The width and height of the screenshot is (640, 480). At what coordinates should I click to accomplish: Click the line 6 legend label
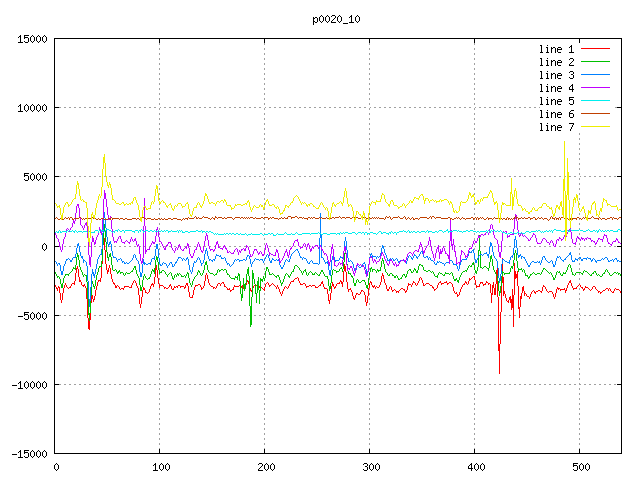pos(556,114)
